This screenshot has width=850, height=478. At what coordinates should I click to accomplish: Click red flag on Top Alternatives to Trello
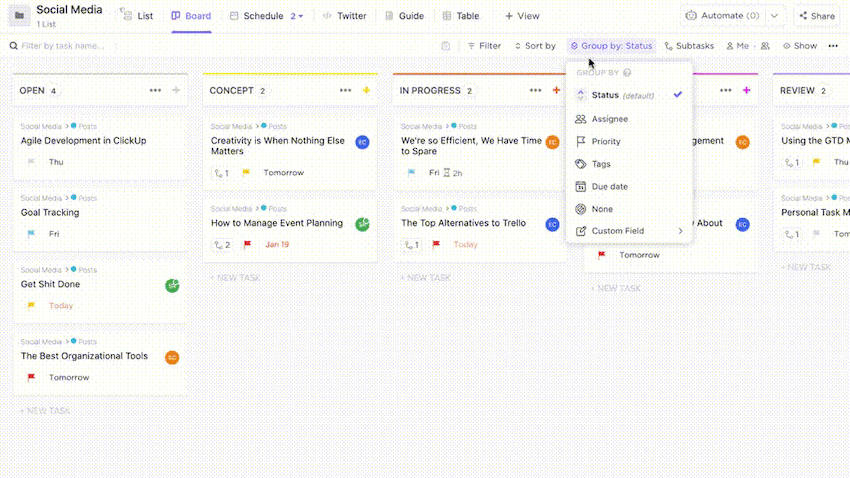click(436, 244)
